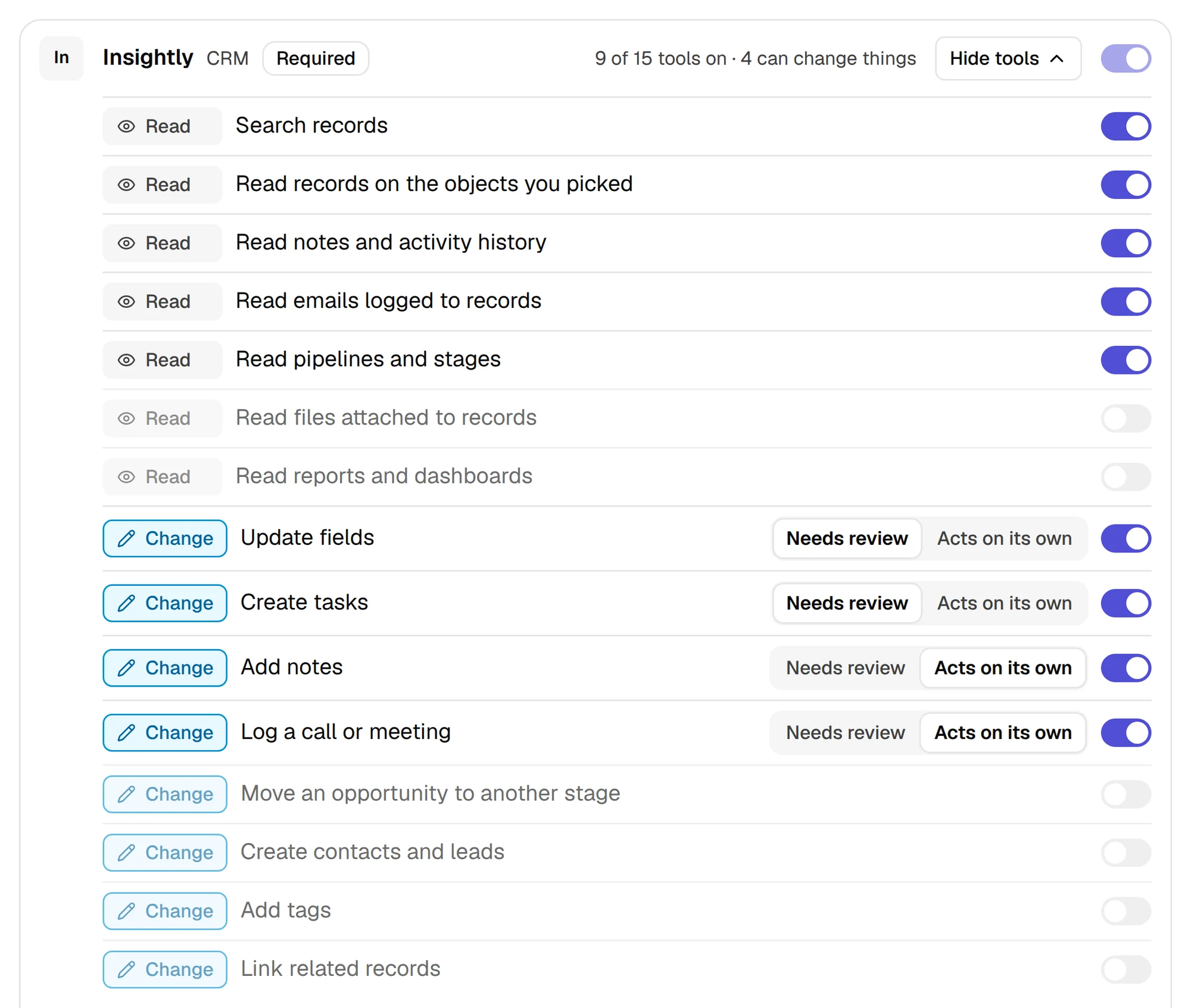Set Add notes to Needs review
This screenshot has height=1008, width=1191.
point(845,668)
